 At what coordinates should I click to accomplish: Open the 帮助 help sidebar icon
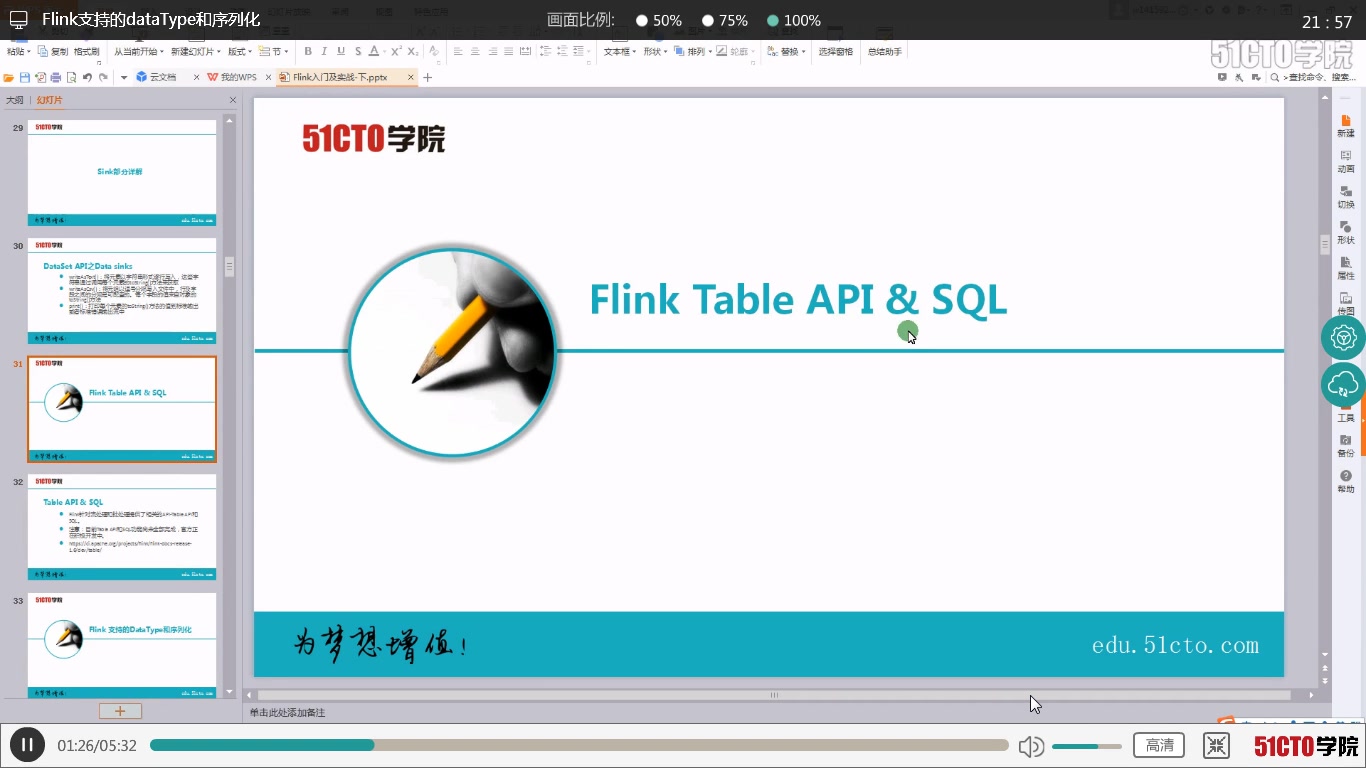(x=1346, y=482)
